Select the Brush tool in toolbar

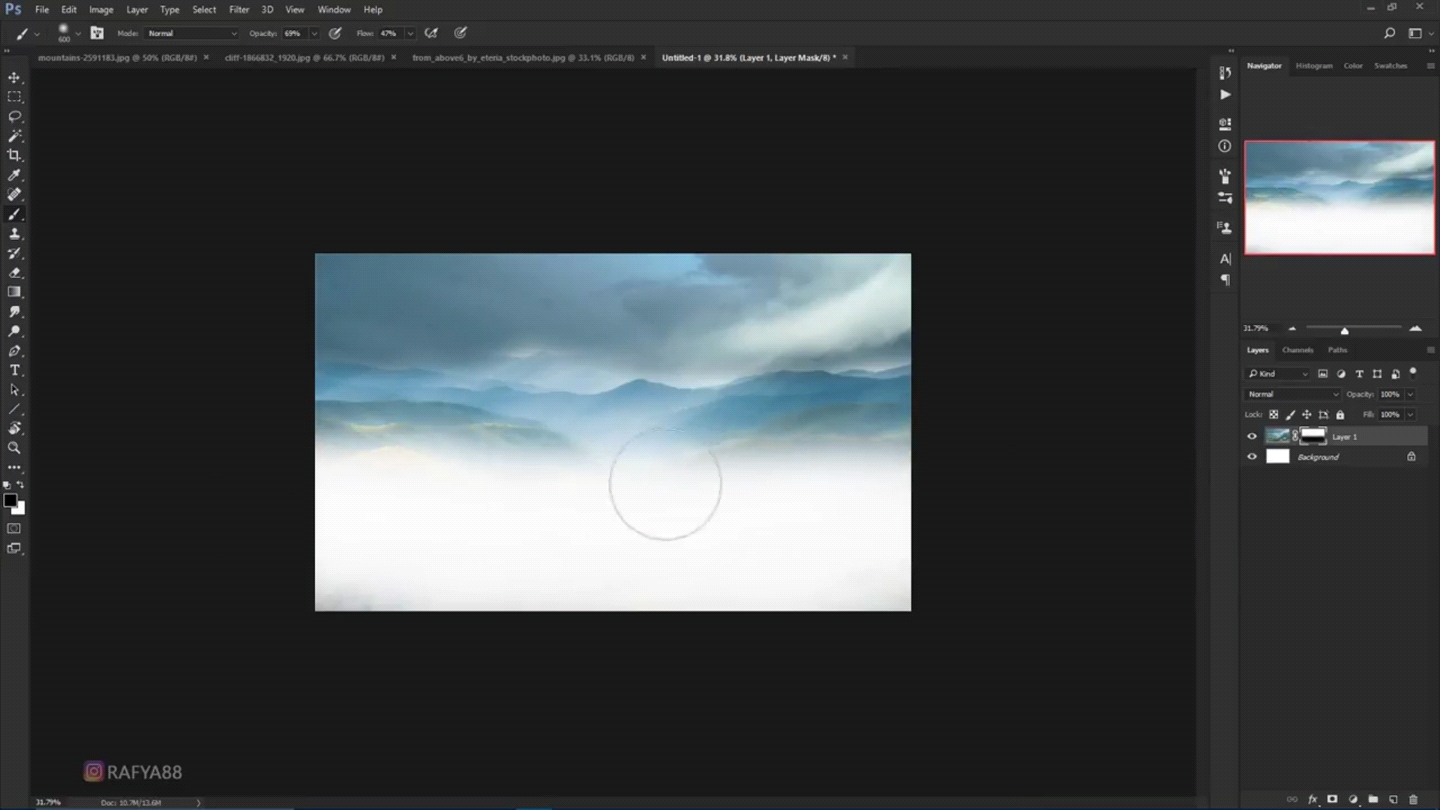pos(14,214)
